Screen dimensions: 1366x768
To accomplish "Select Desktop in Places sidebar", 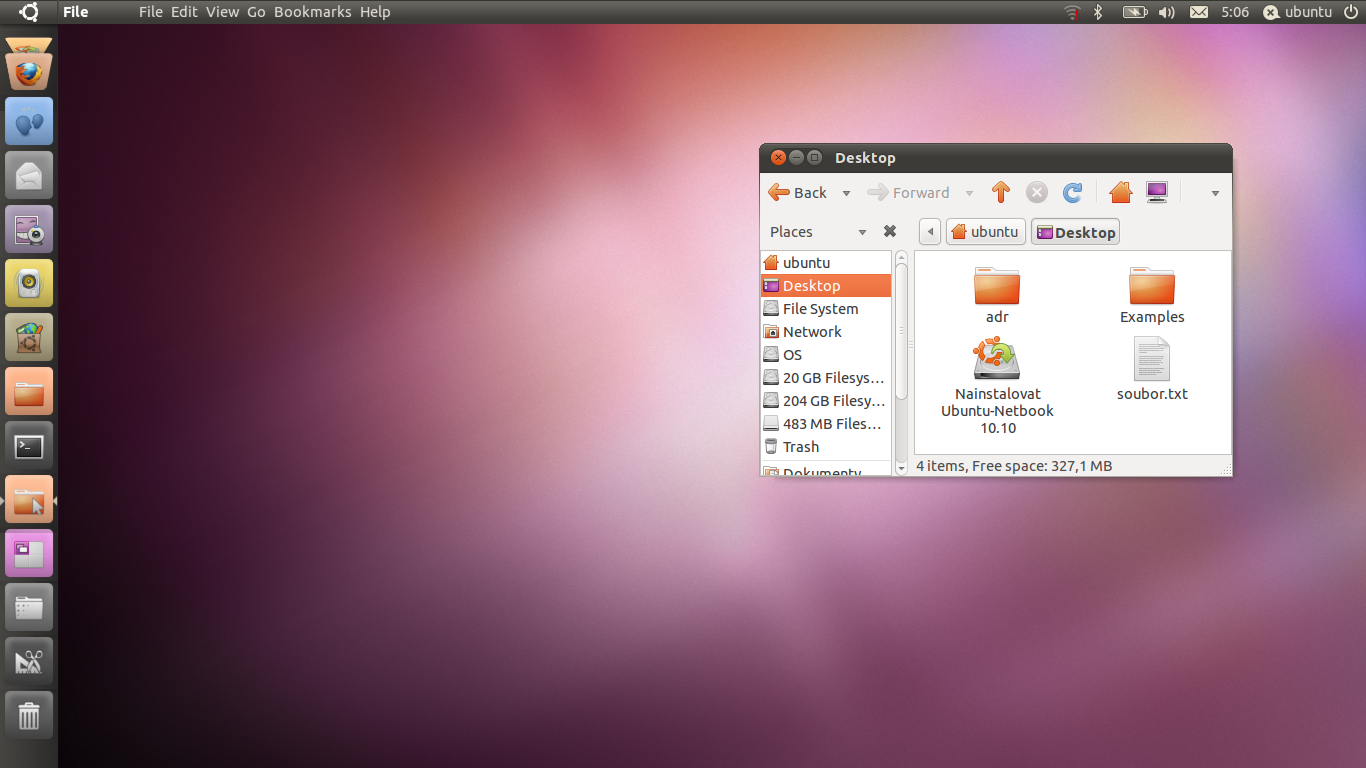I will click(x=826, y=285).
